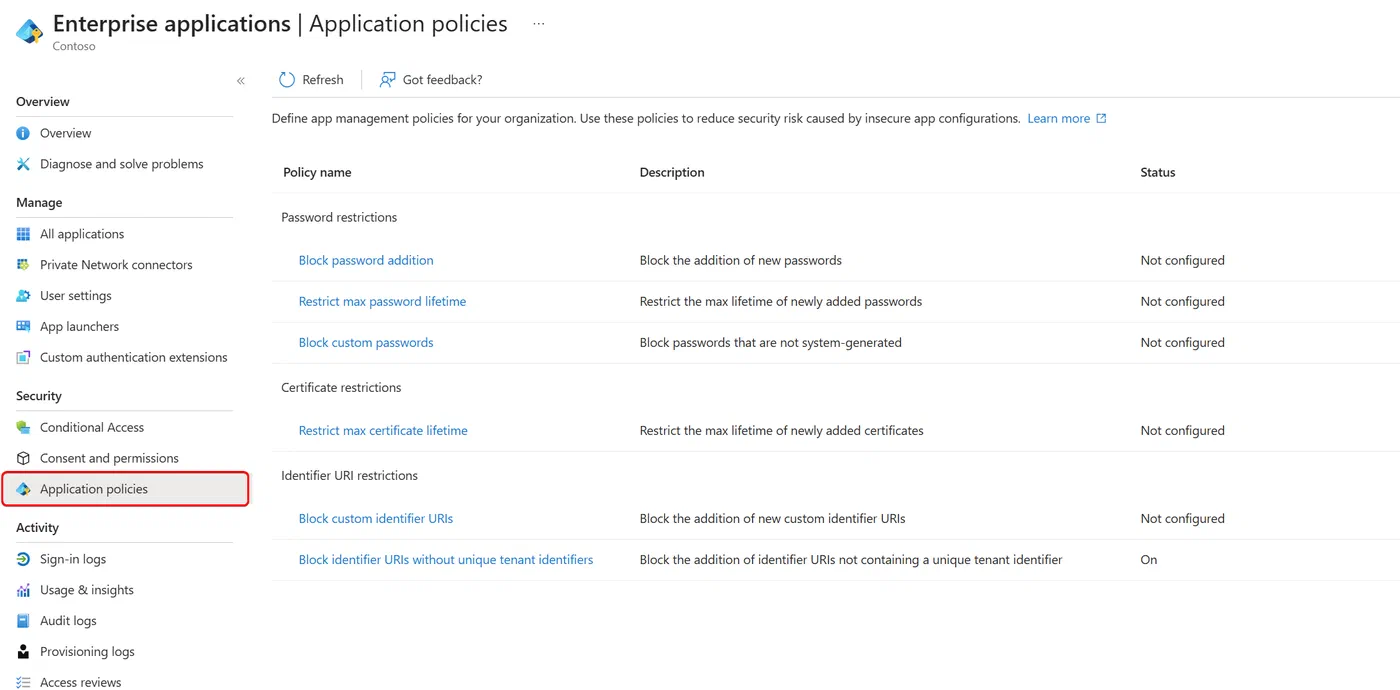
Task: Follow the Learn more link
Action: [1058, 118]
